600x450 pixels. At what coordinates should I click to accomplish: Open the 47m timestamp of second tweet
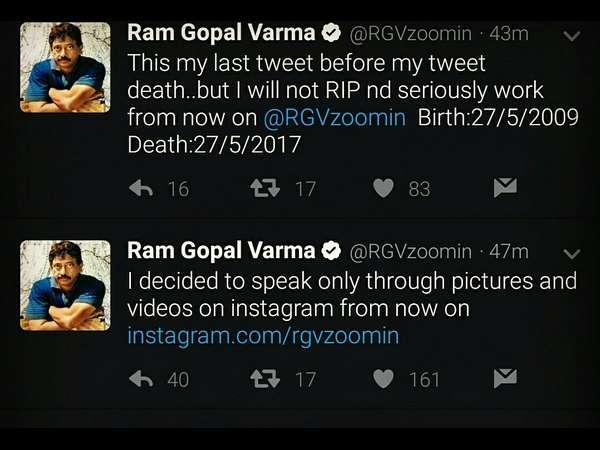pyautogui.click(x=507, y=251)
